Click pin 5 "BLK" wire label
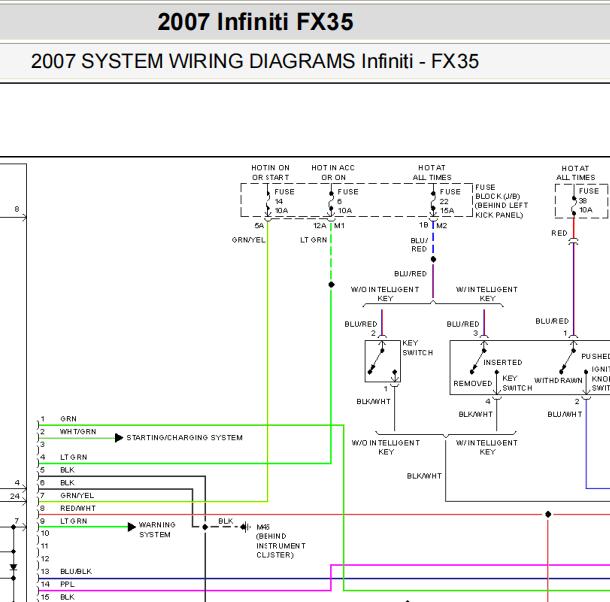This screenshot has height=602, width=610. point(67,470)
